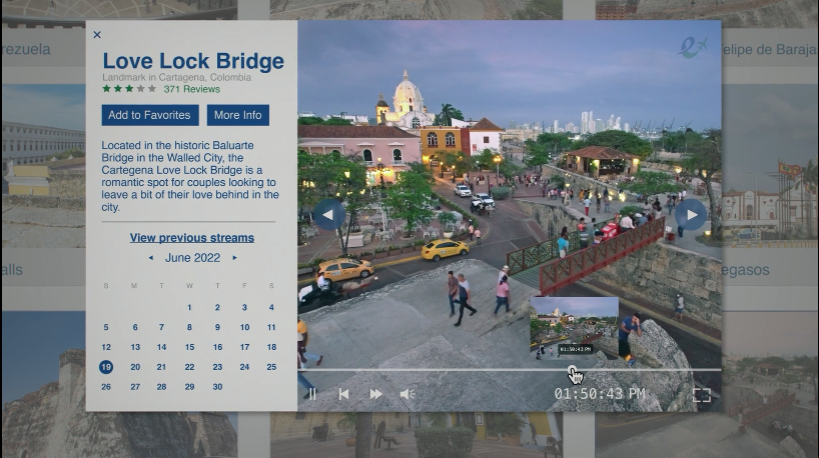Select the highlighted June 19 date

click(x=106, y=367)
